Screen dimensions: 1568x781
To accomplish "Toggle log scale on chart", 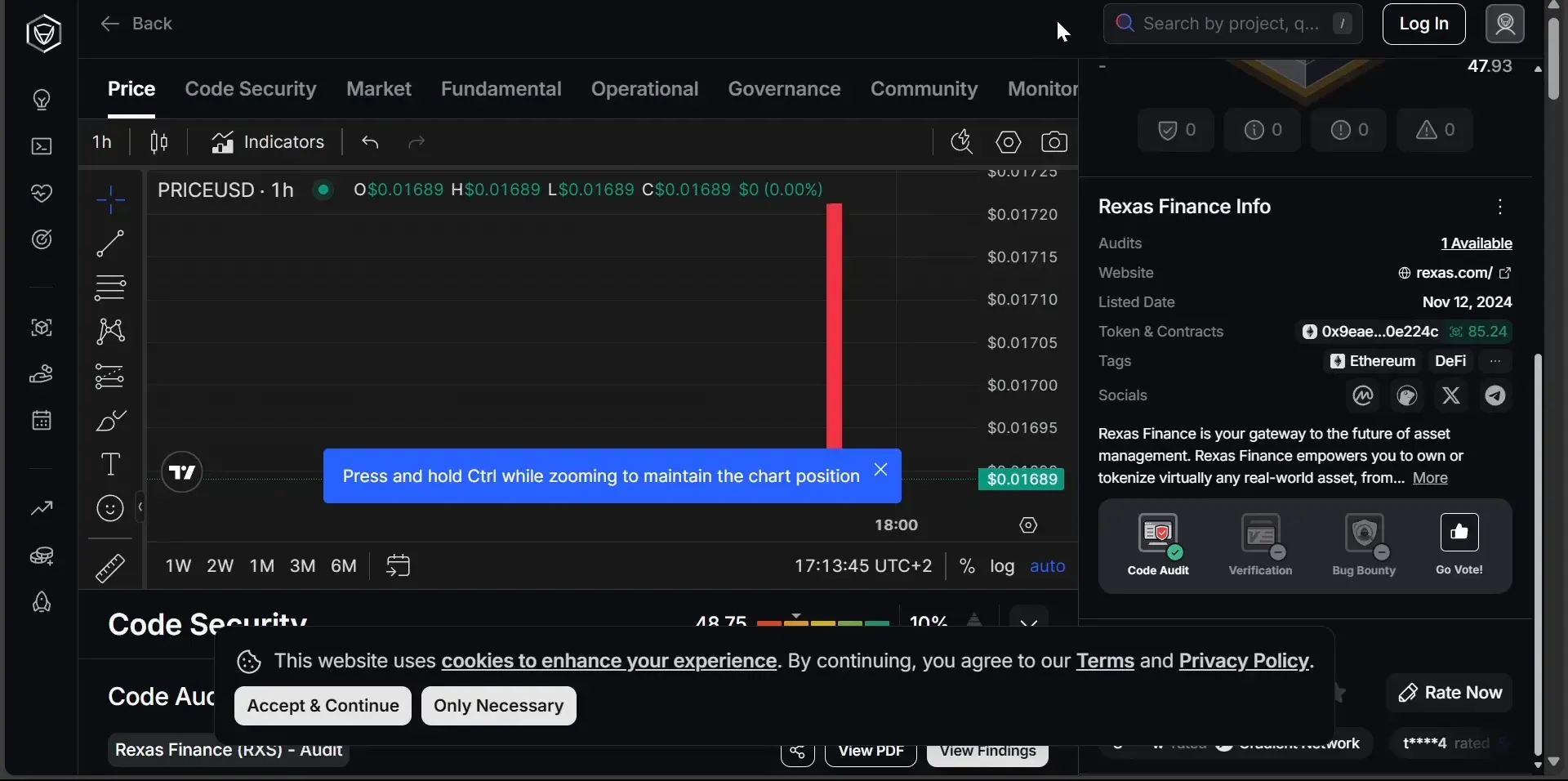I will pyautogui.click(x=1002, y=566).
